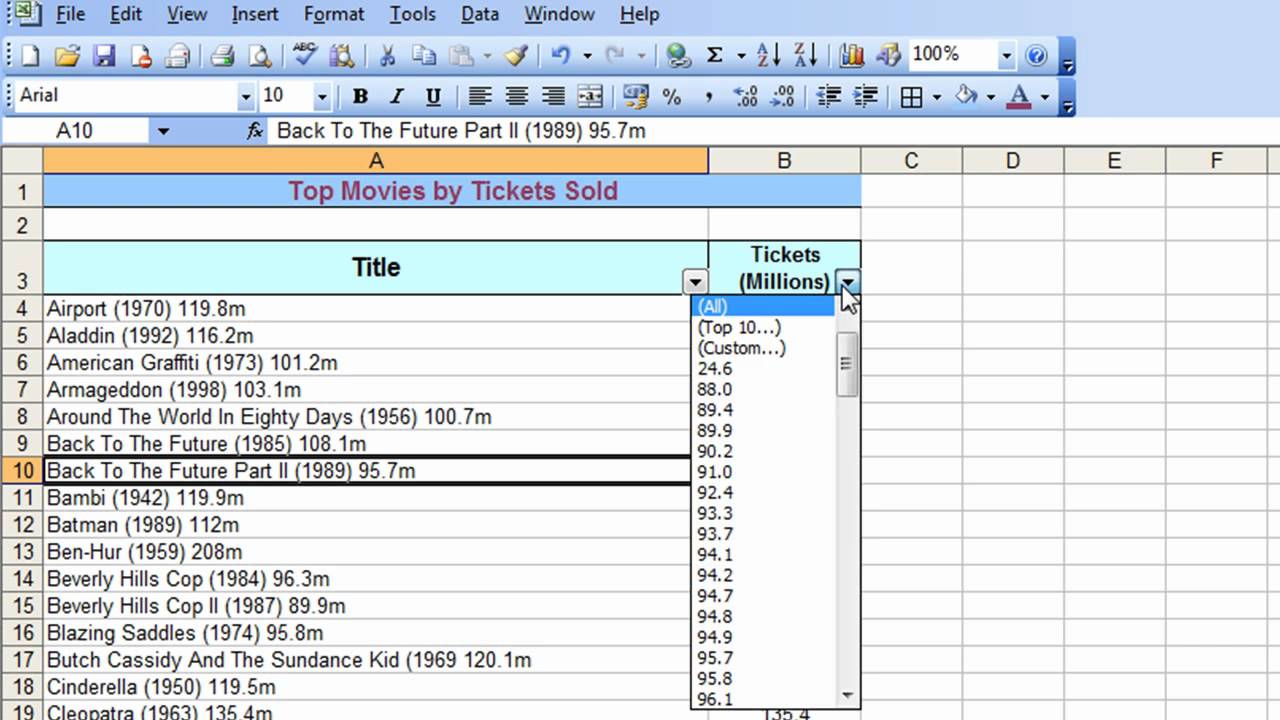Open the Arial font name dropdown

(246, 97)
